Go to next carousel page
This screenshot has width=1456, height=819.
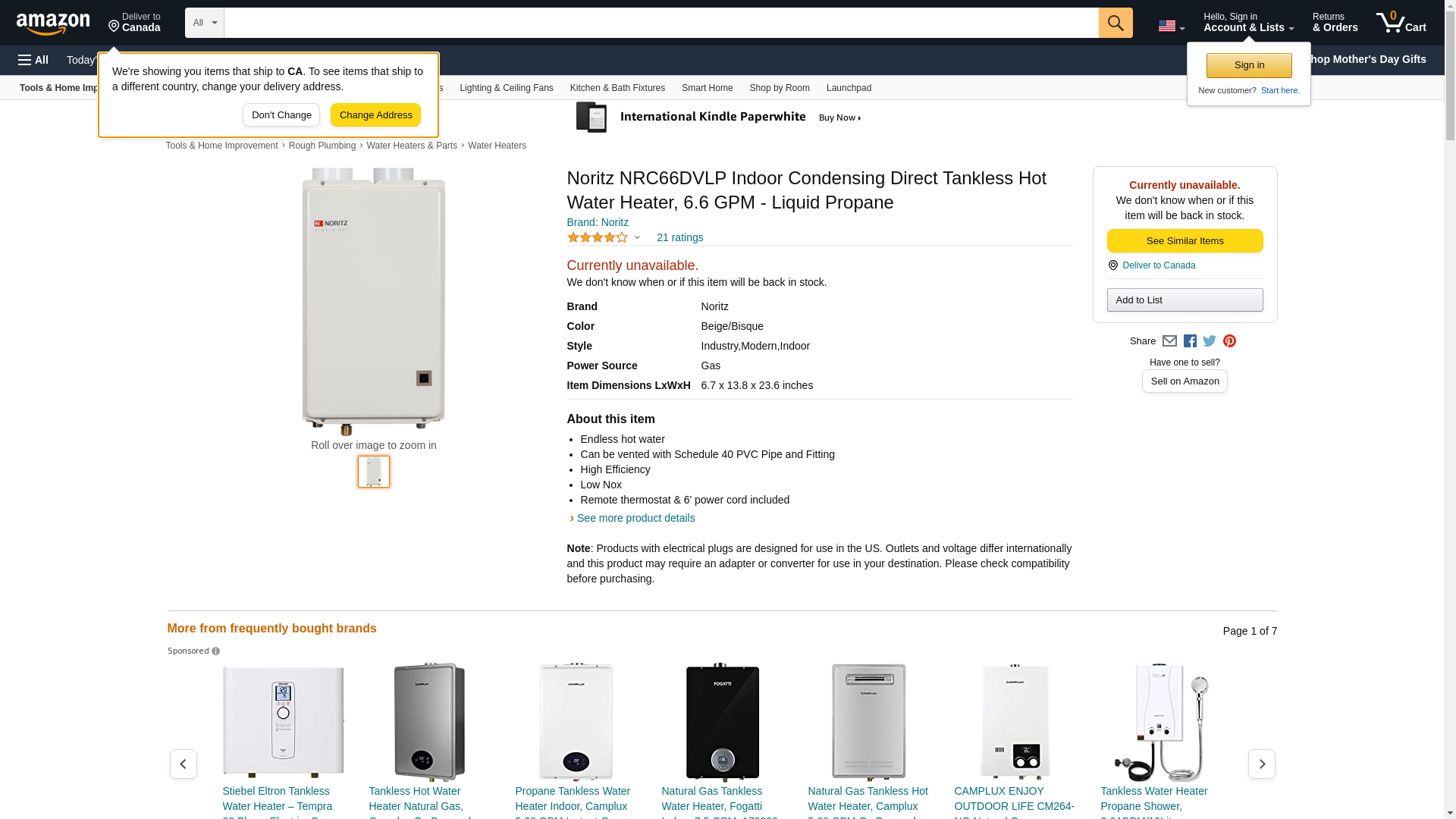coord(1261,764)
